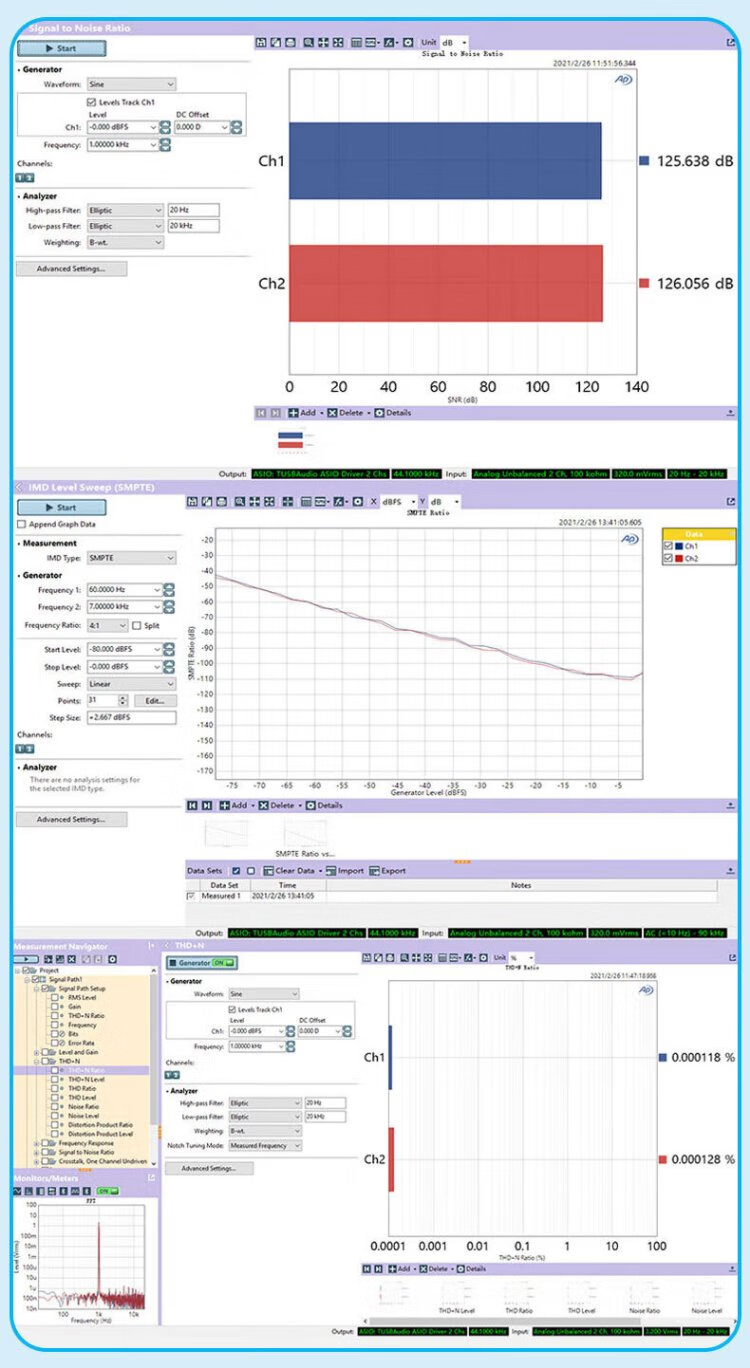Click the Details icon below the SMPTE graph
750x1368 pixels.
311,805
